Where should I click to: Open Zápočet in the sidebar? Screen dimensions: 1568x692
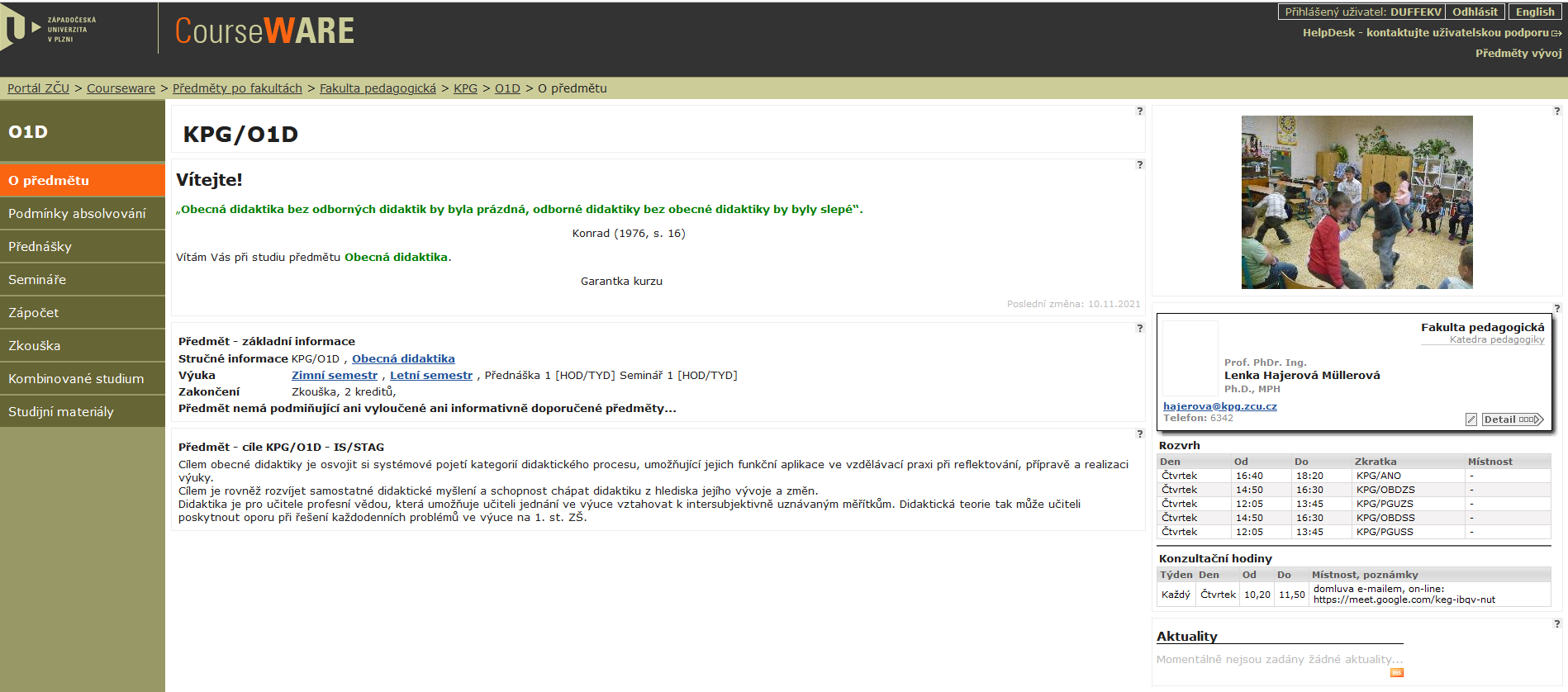coord(83,312)
